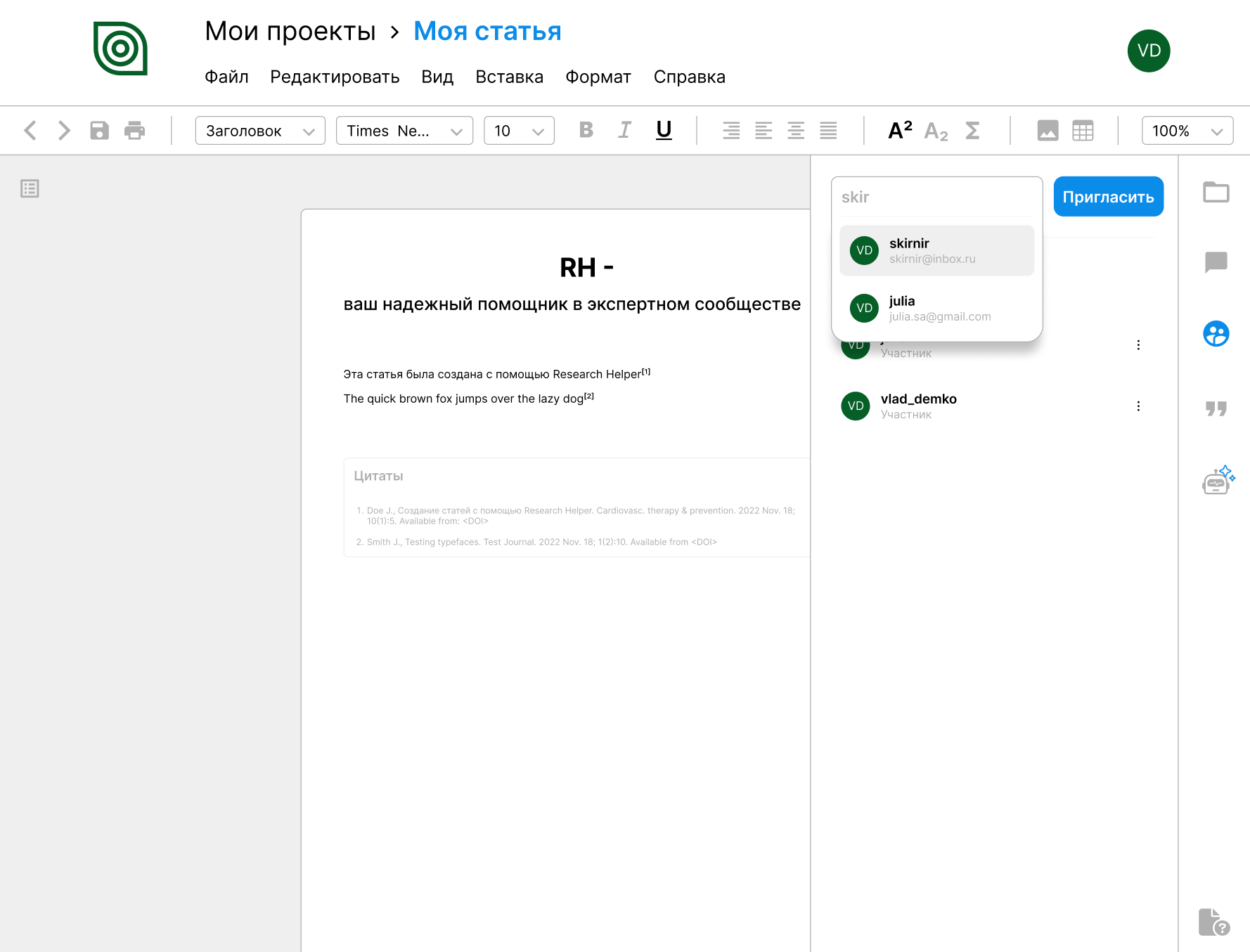The image size is (1250, 952).
Task: Open the citations quote panel
Action: tap(1216, 409)
